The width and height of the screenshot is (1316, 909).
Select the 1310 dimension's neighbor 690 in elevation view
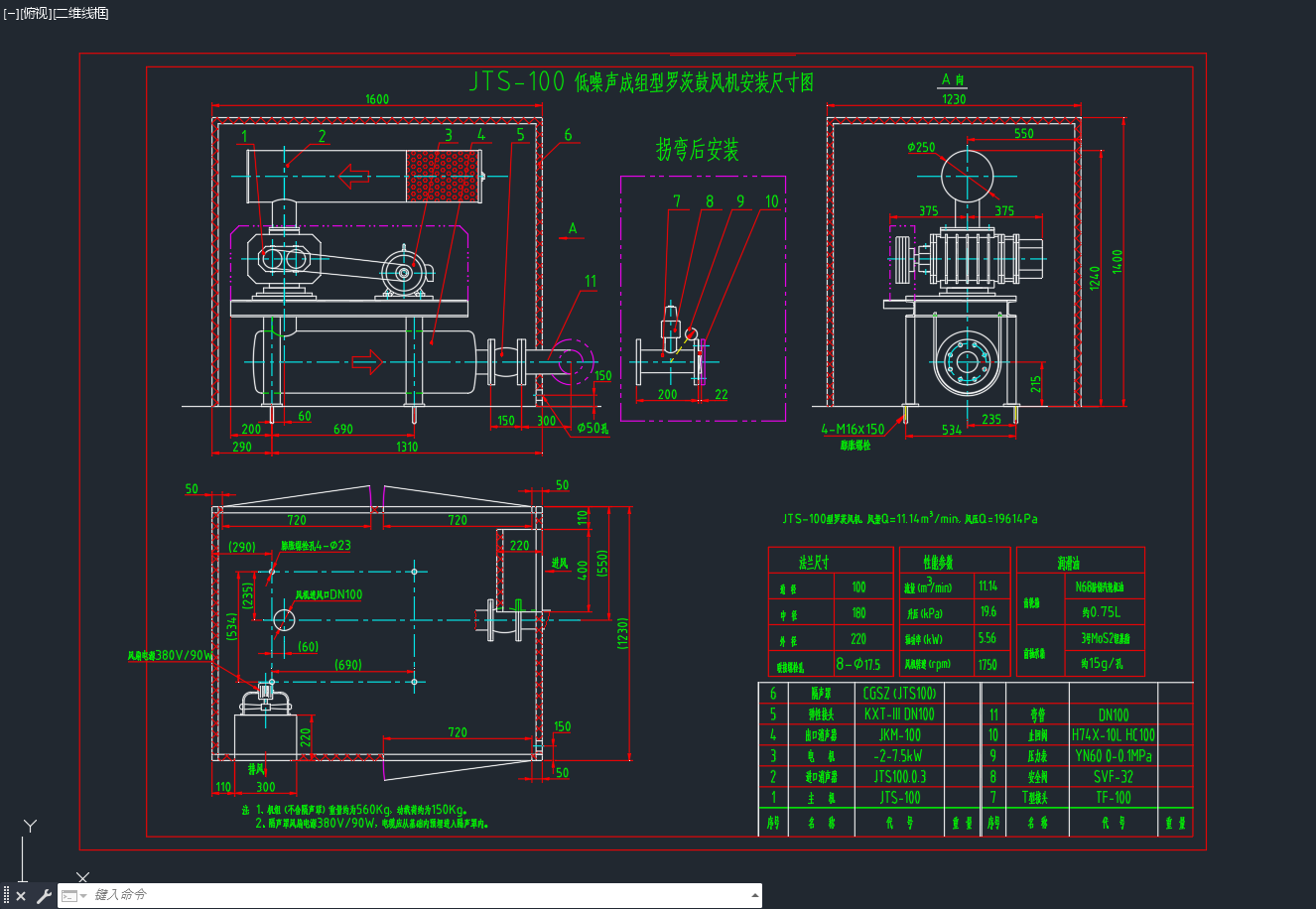pyautogui.click(x=343, y=429)
